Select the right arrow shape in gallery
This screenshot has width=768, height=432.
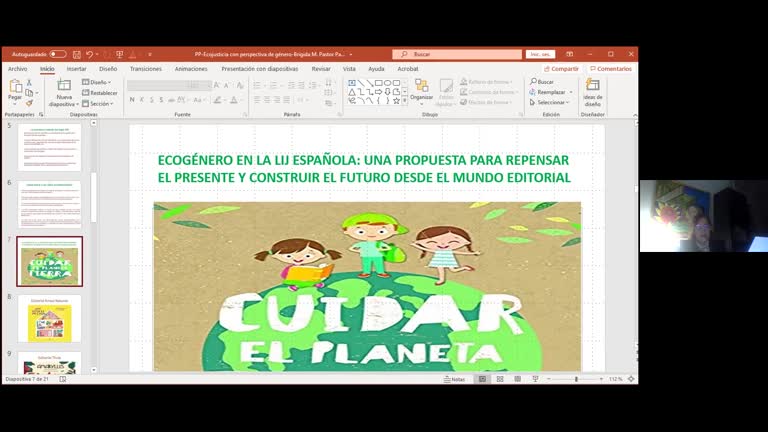(x=379, y=92)
